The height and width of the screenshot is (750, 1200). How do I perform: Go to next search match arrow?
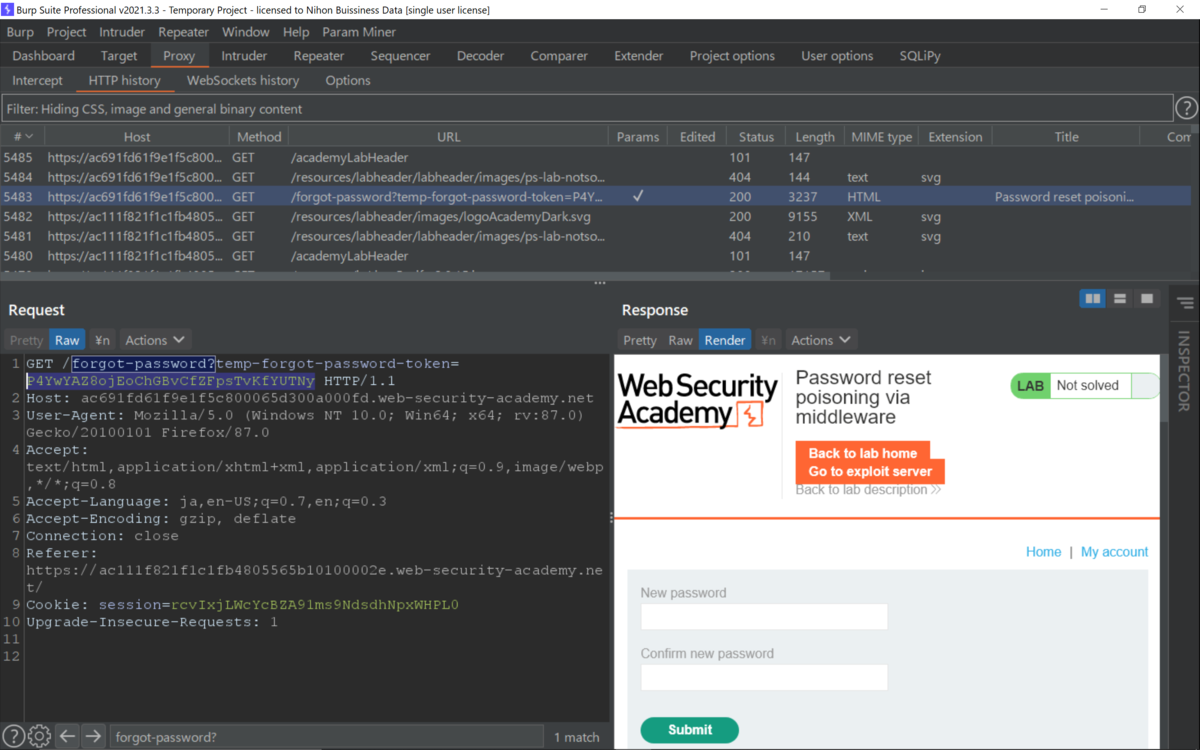[x=93, y=736]
